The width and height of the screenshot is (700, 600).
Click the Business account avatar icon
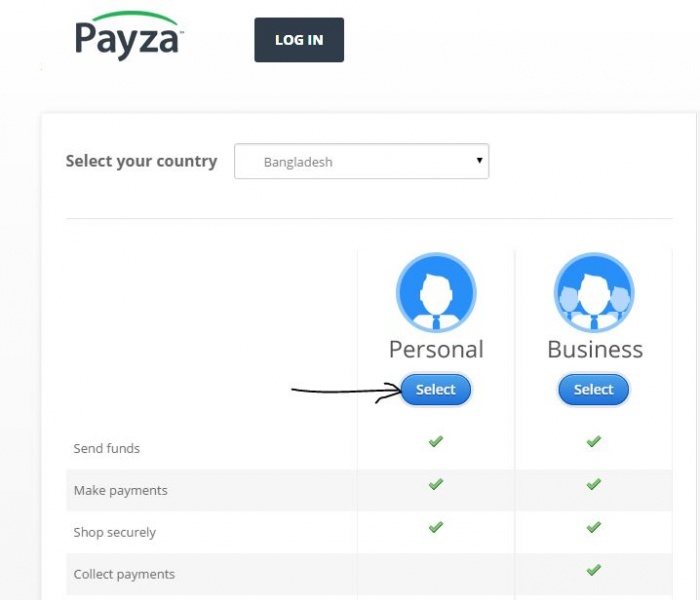tap(594, 293)
